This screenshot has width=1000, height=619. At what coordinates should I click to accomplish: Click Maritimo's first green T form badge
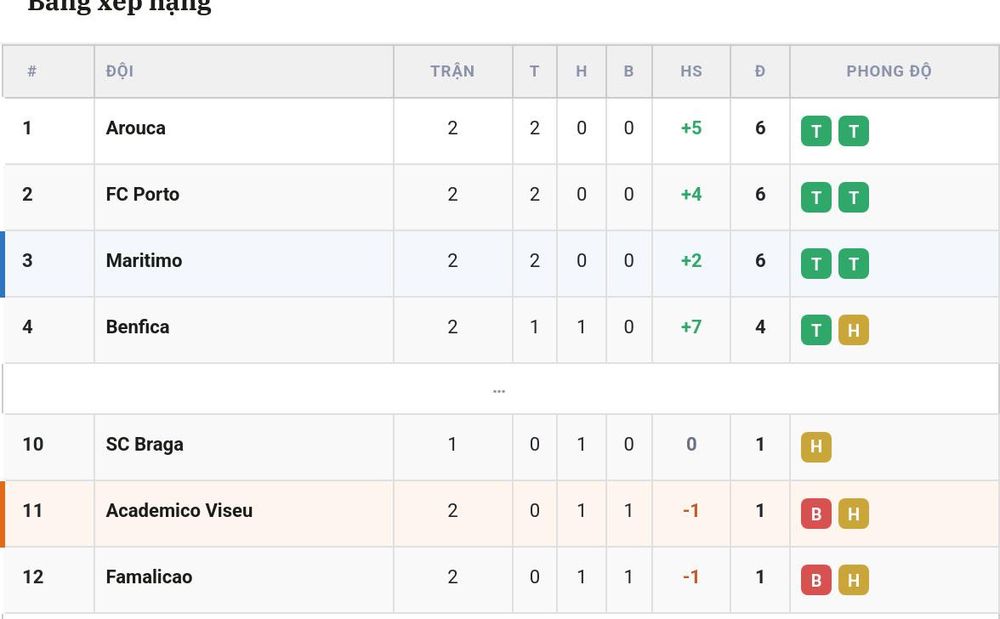816,264
